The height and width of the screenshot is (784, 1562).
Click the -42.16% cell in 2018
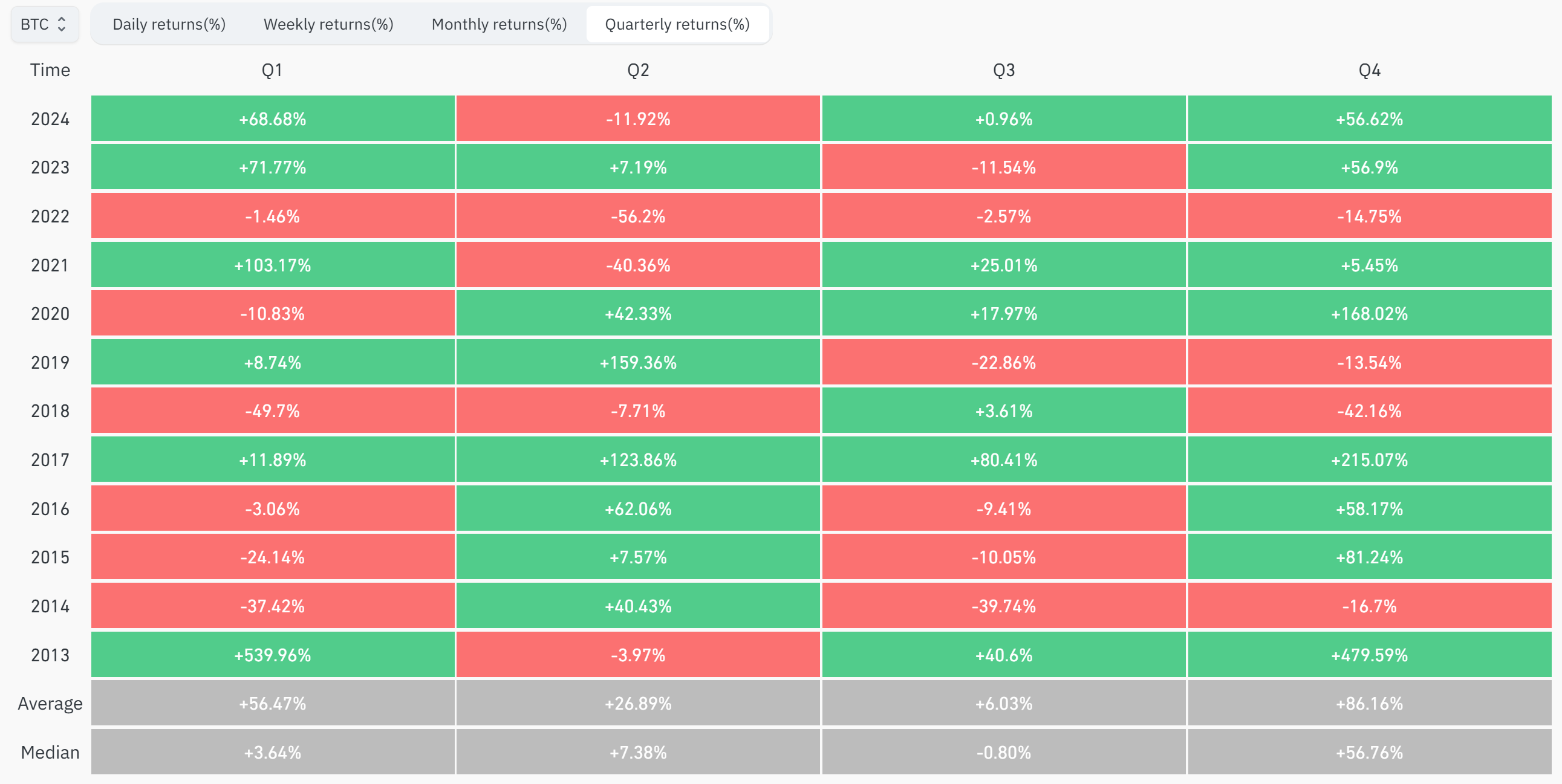(1369, 411)
